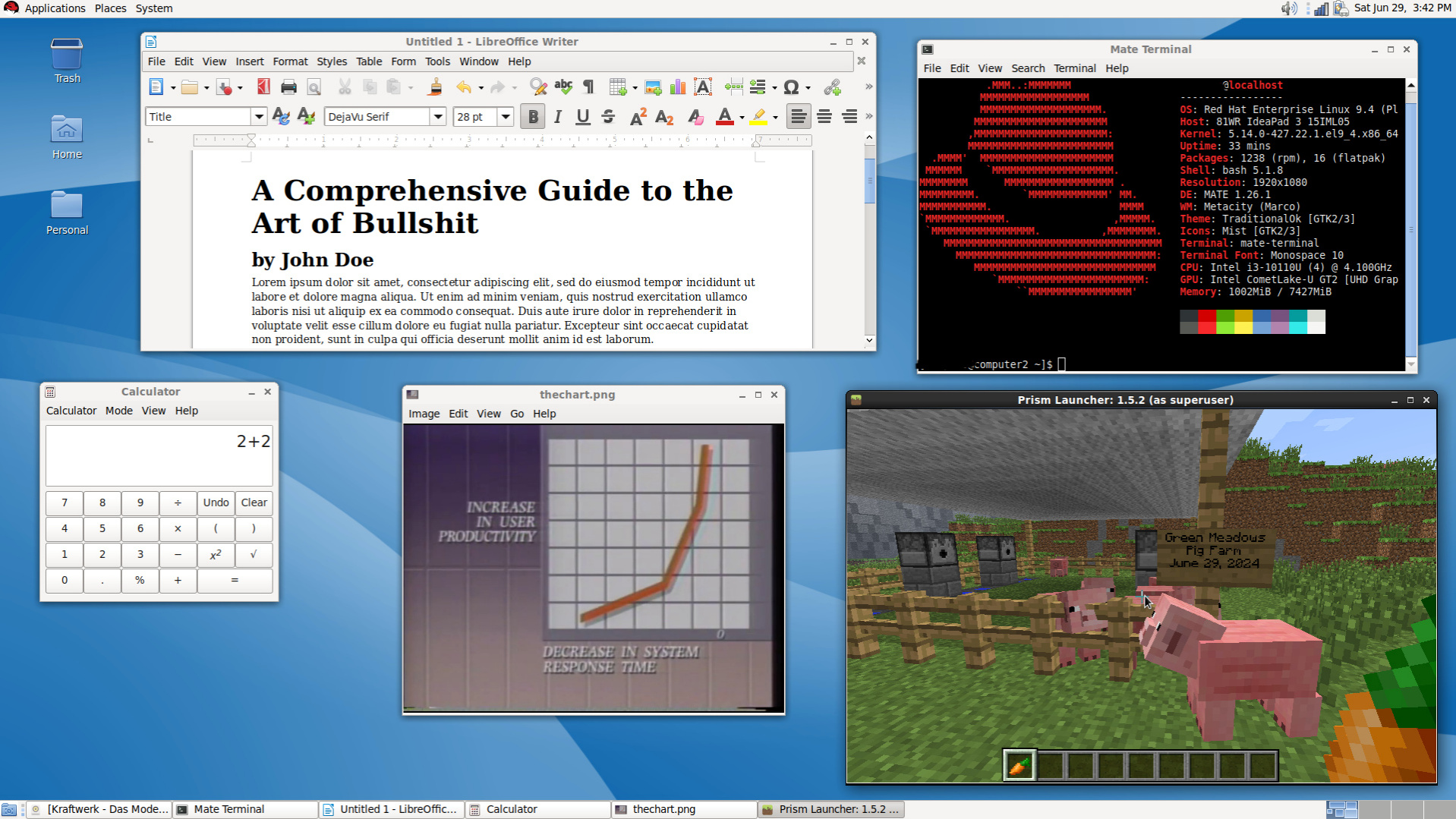Click the Print icon in Writer toolbar
This screenshot has width=1456, height=819.
288,87
